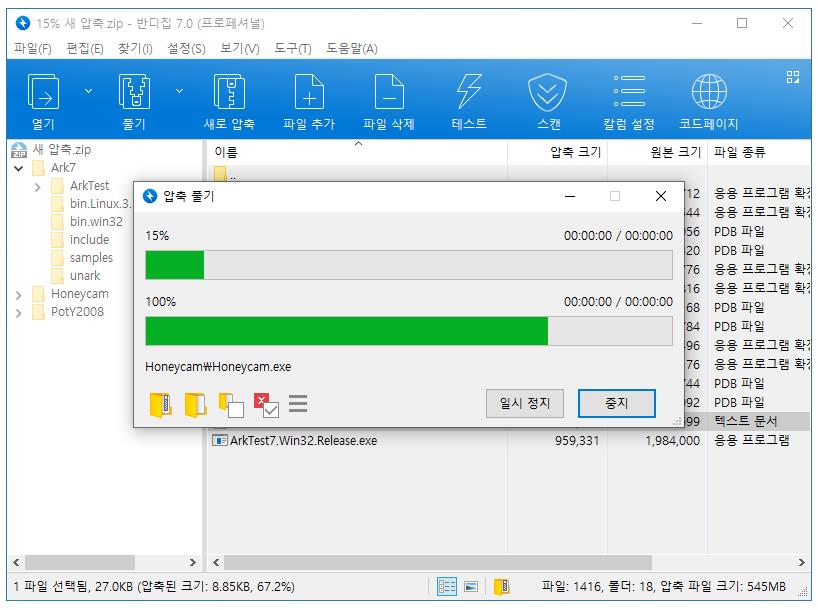The height and width of the screenshot is (610, 818).
Task: Click the open folder icon in dialog
Action: (196, 405)
